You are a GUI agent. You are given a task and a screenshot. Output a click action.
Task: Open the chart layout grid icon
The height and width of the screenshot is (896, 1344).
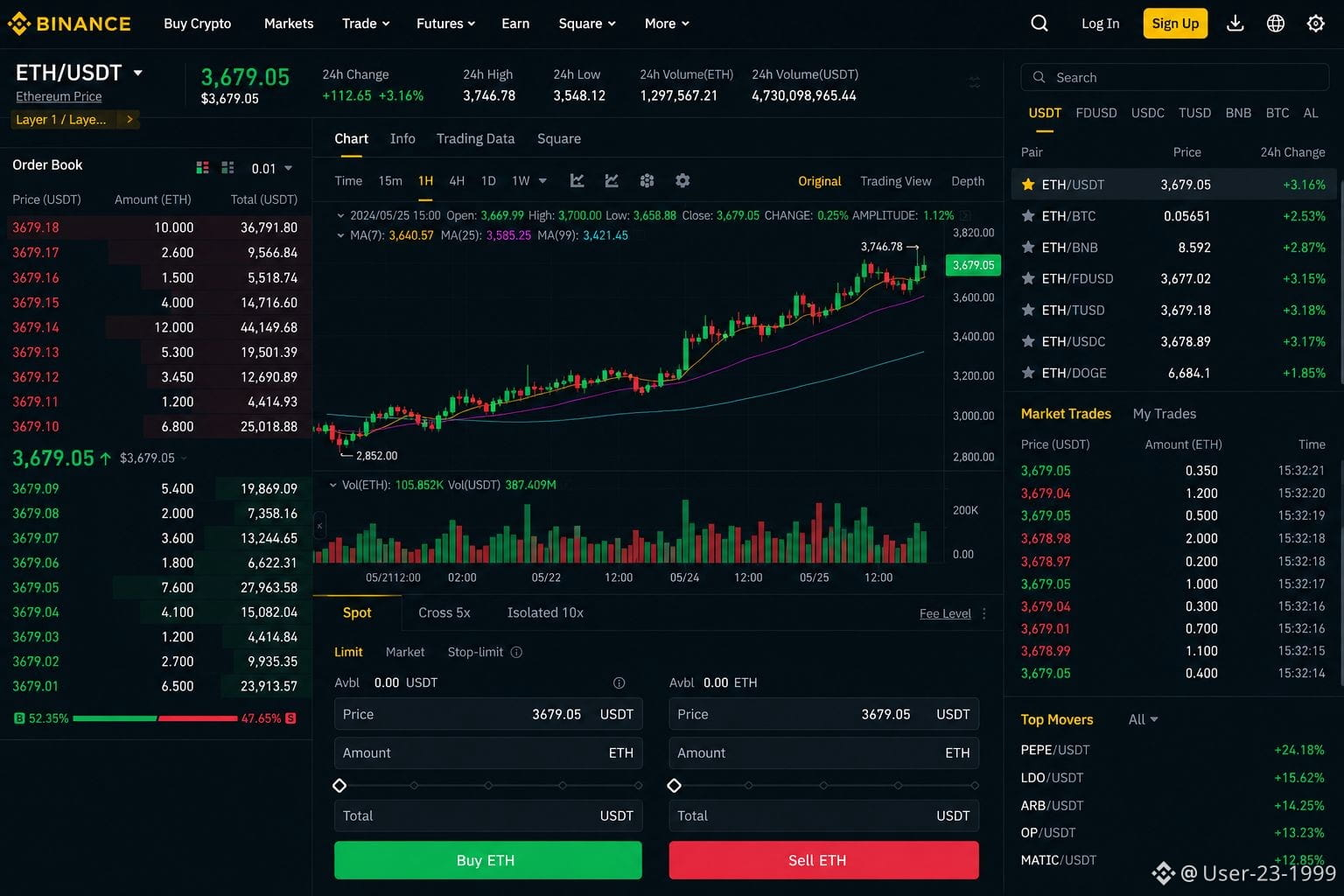click(x=647, y=180)
